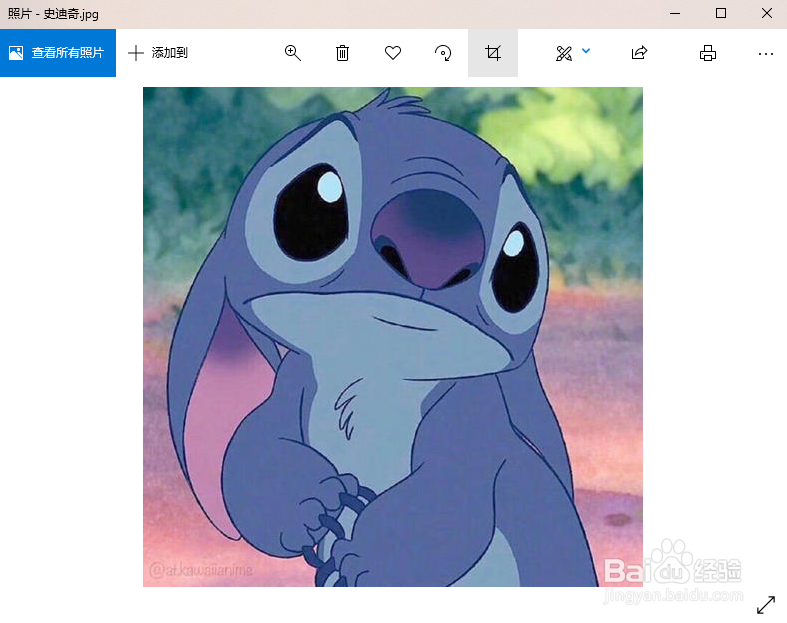Enter fullscreen with the diagonal arrows icon
787x623 pixels.
(766, 604)
